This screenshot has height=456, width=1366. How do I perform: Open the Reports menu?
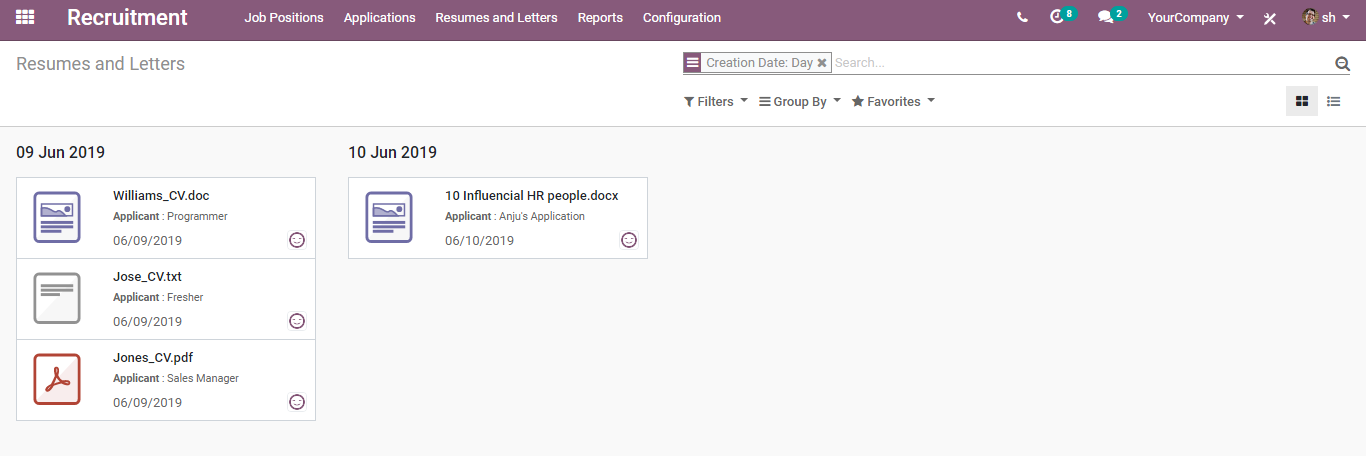[x=600, y=17]
